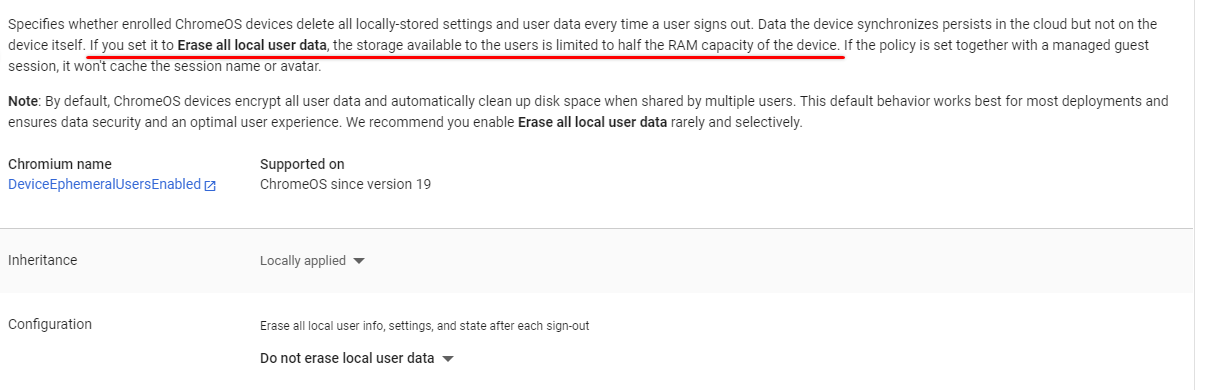Click the words rarely and selectively
The height and width of the screenshot is (390, 1213).
737,123
